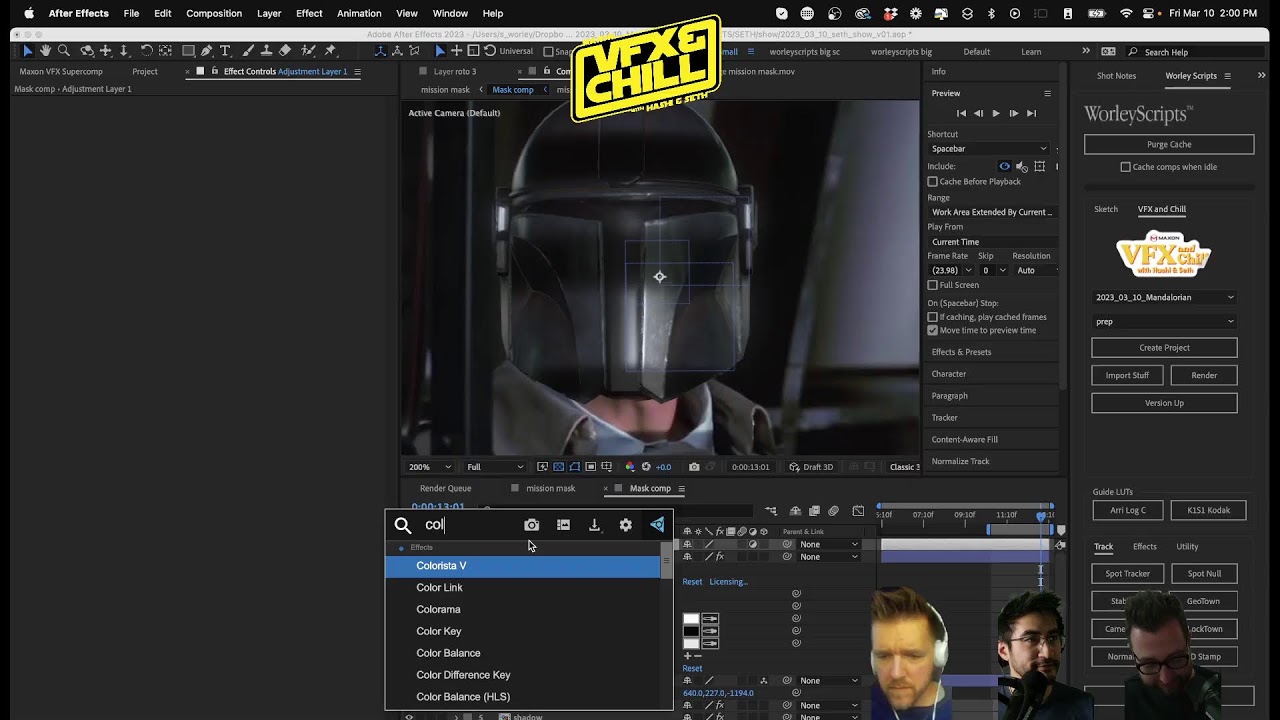
Task: Toggle include video eye in Preview
Action: [x=1004, y=166]
